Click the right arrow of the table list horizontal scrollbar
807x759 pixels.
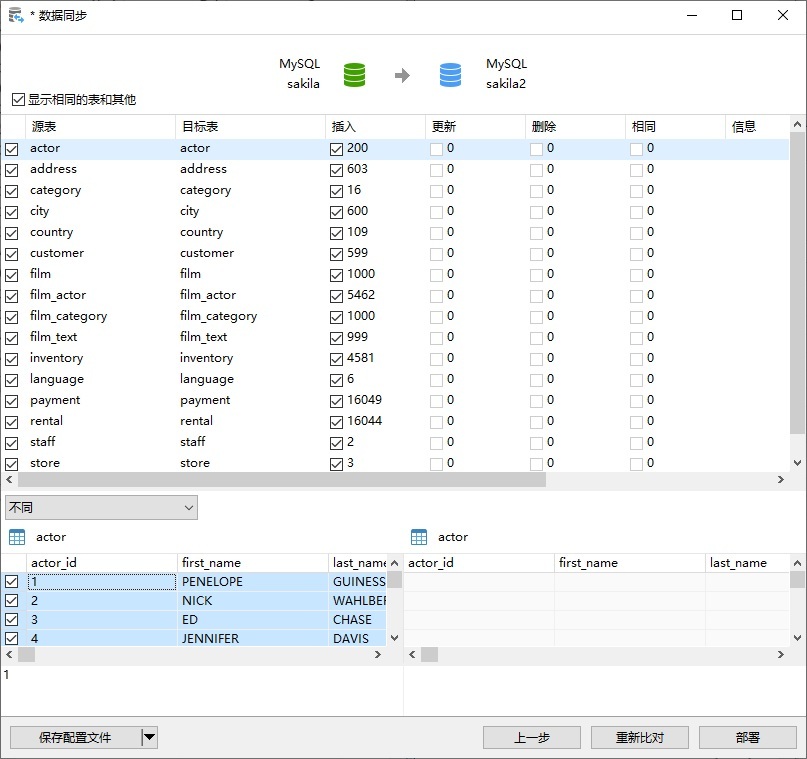[781, 480]
